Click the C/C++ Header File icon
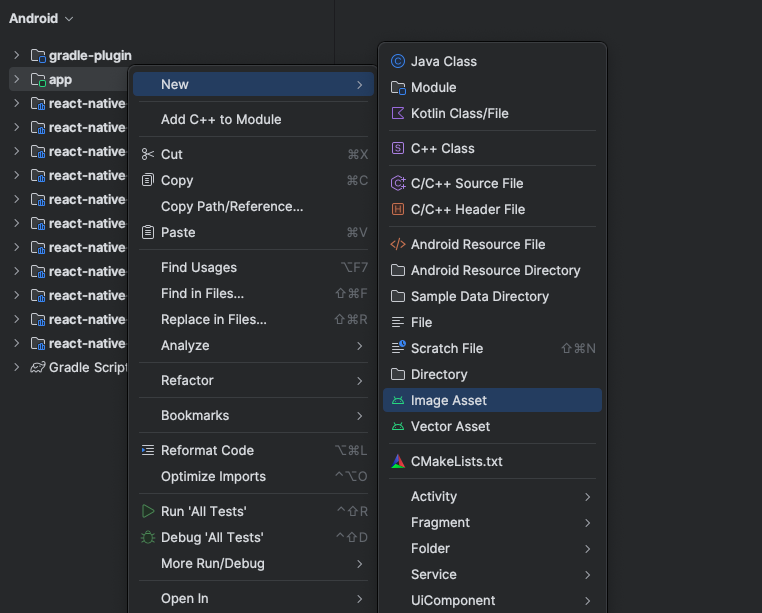Viewport: 762px width, 613px height. click(398, 209)
